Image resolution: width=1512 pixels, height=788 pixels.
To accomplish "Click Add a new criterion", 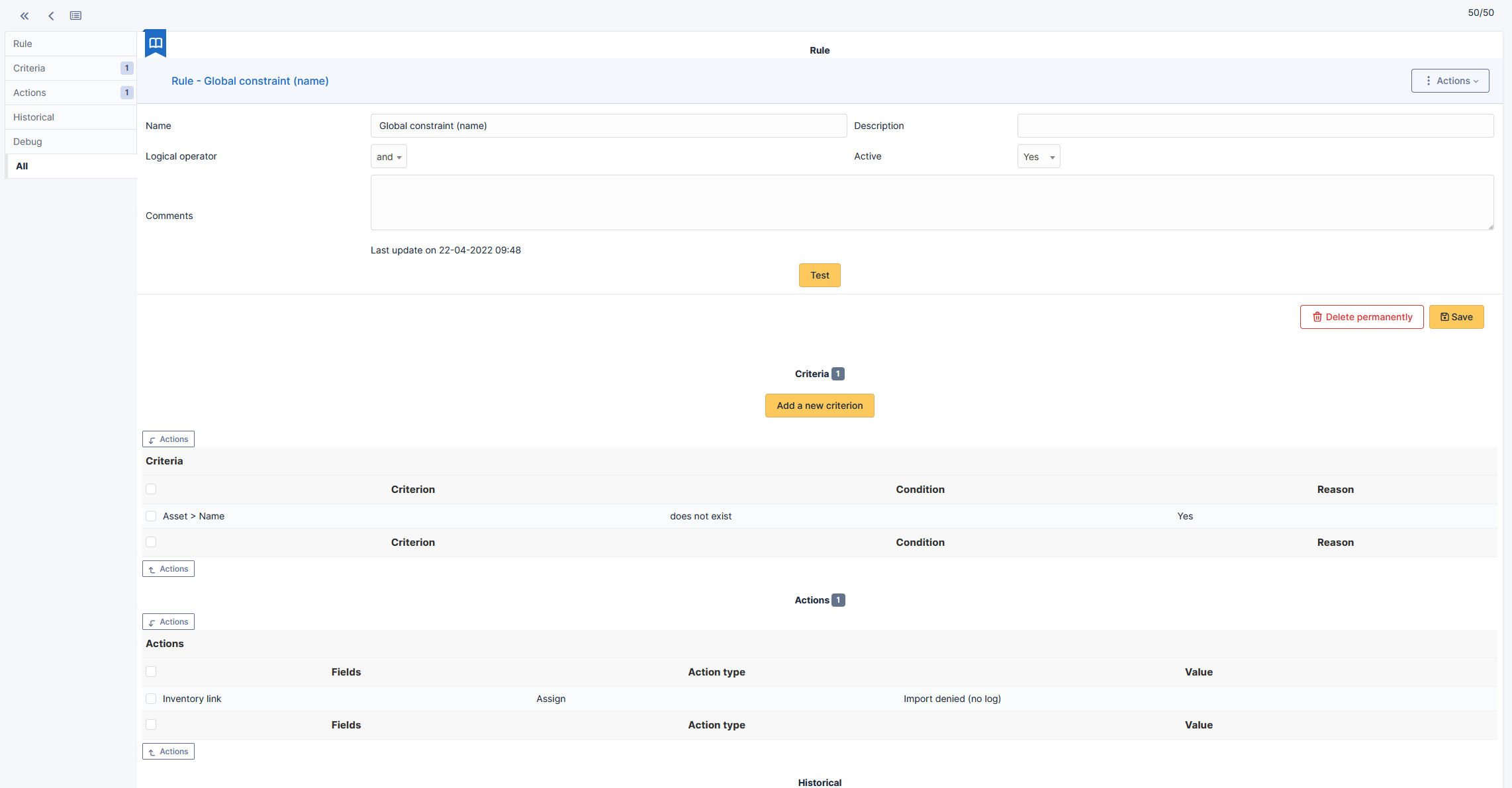I will pos(820,406).
